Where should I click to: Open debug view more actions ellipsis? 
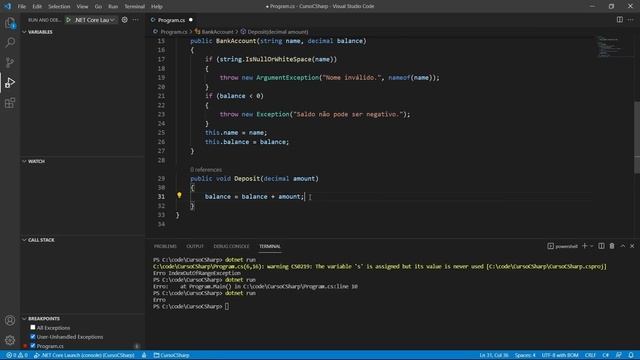[x=136, y=20]
